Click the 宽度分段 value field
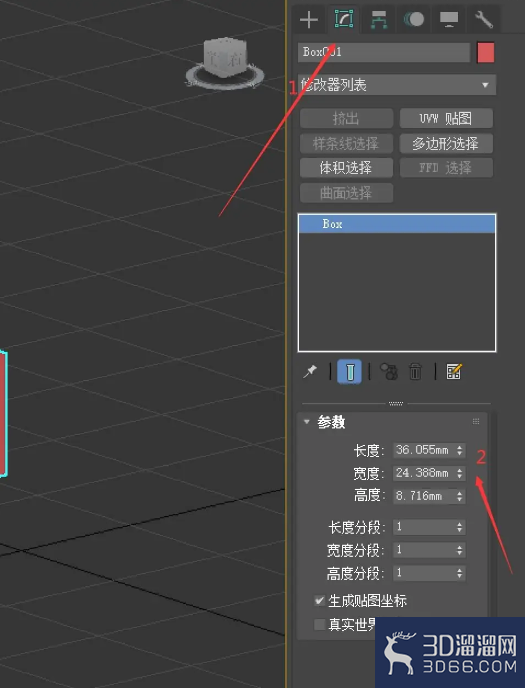 [x=424, y=550]
